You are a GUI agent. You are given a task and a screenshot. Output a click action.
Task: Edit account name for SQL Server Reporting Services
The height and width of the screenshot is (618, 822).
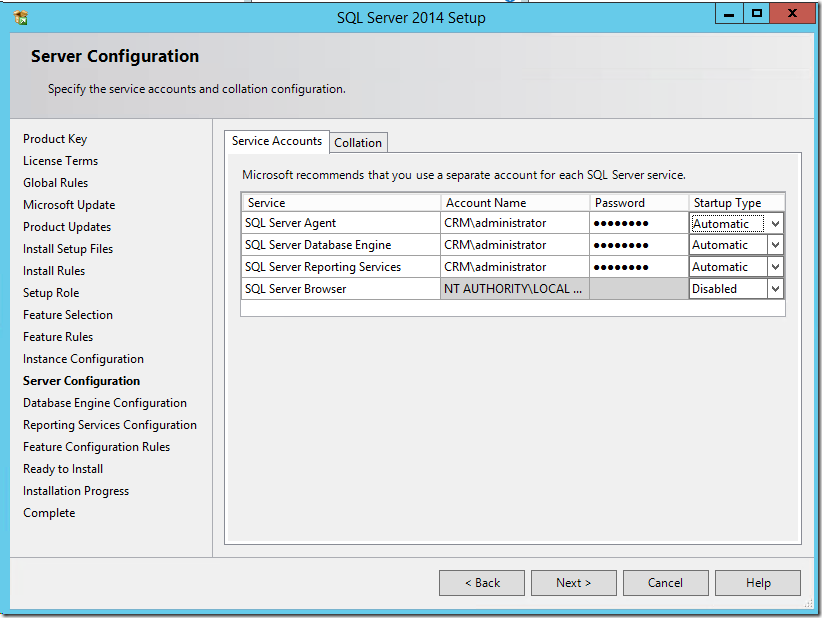515,267
